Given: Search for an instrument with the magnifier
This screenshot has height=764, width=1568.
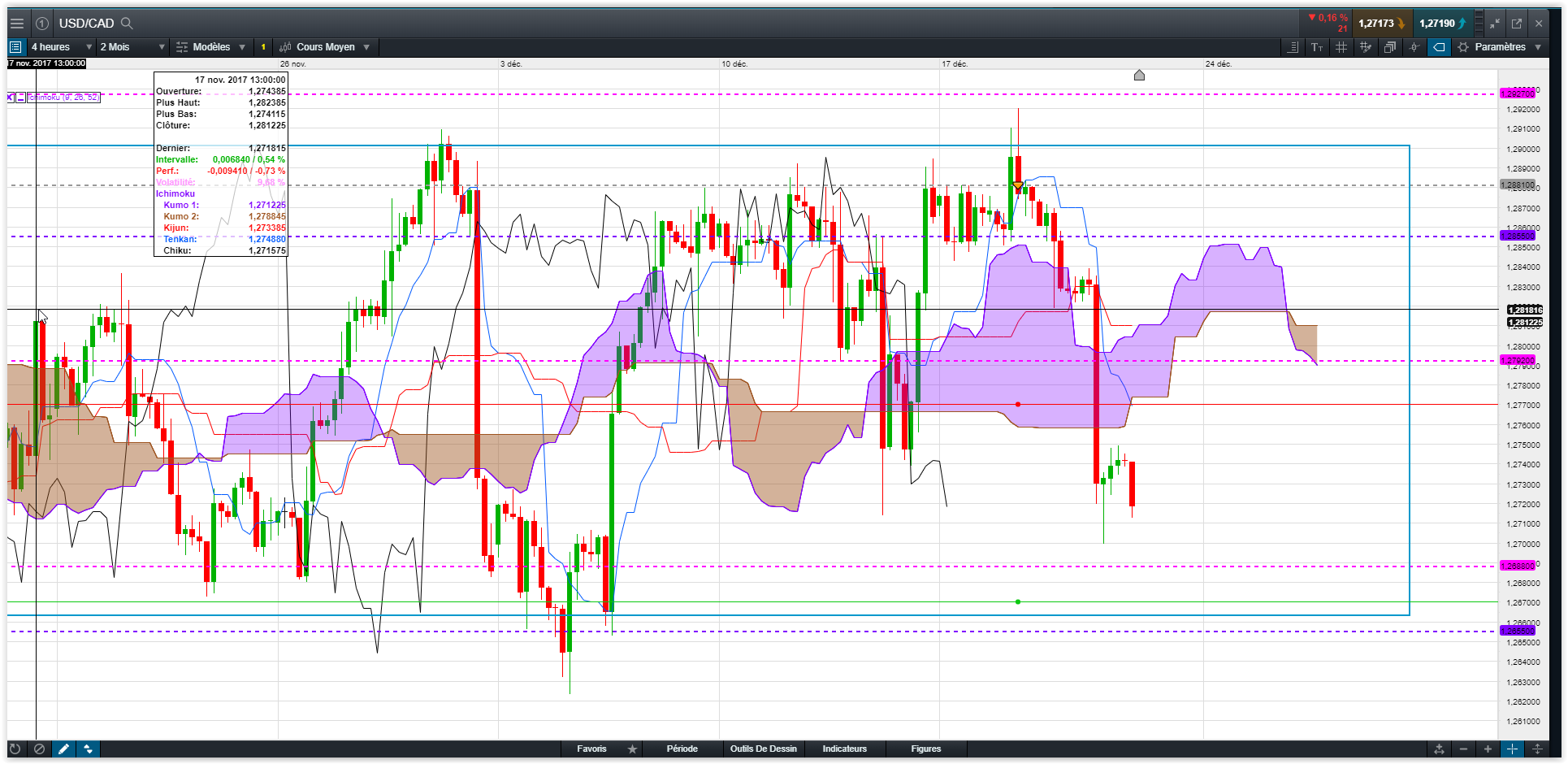Looking at the screenshot, I should point(127,24).
